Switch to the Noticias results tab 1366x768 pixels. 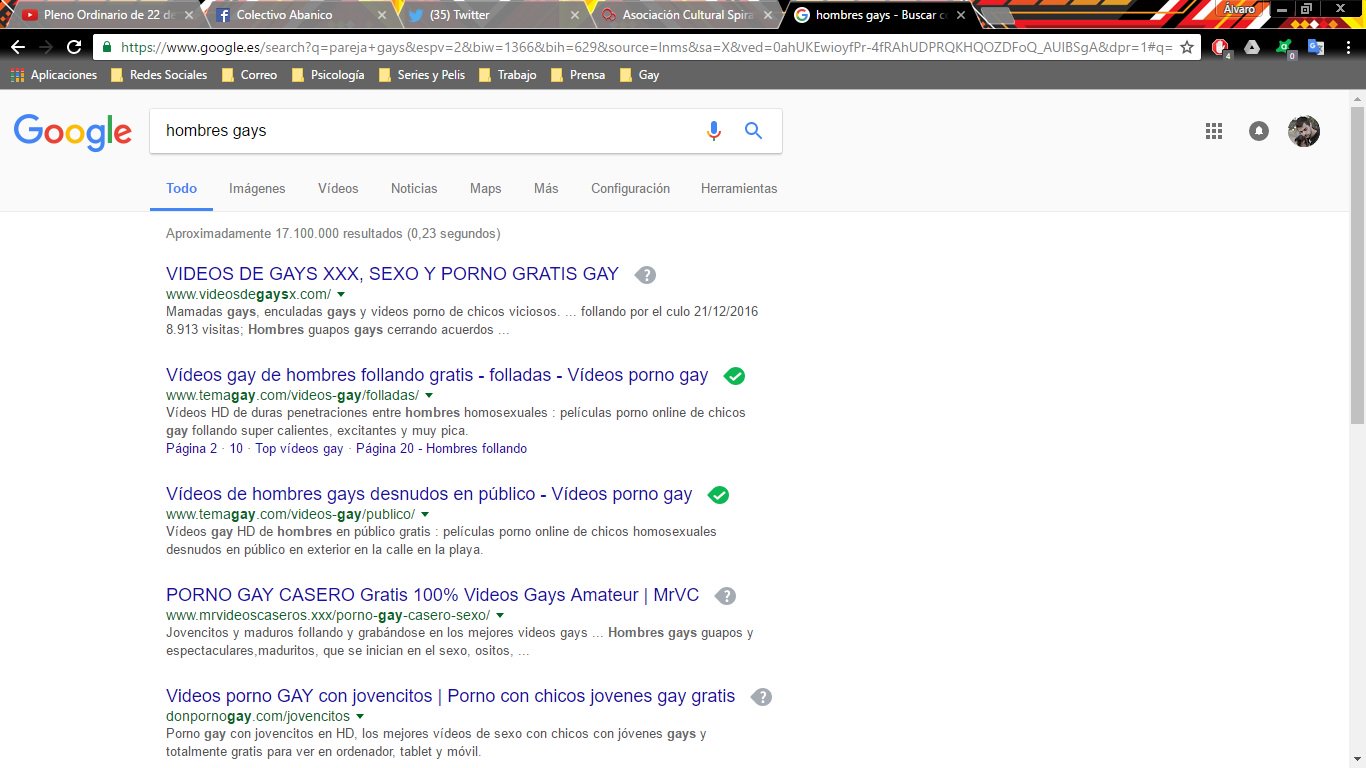coord(414,188)
